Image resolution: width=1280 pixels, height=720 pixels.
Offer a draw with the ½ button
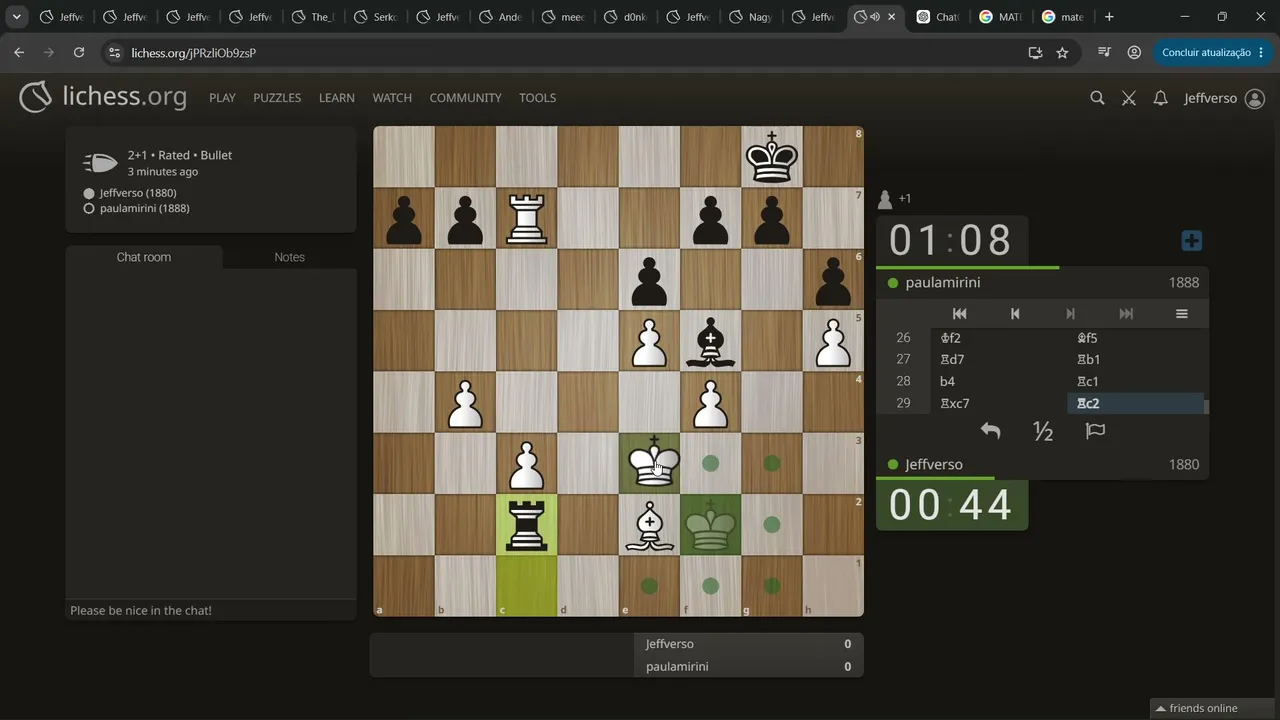tap(1043, 431)
